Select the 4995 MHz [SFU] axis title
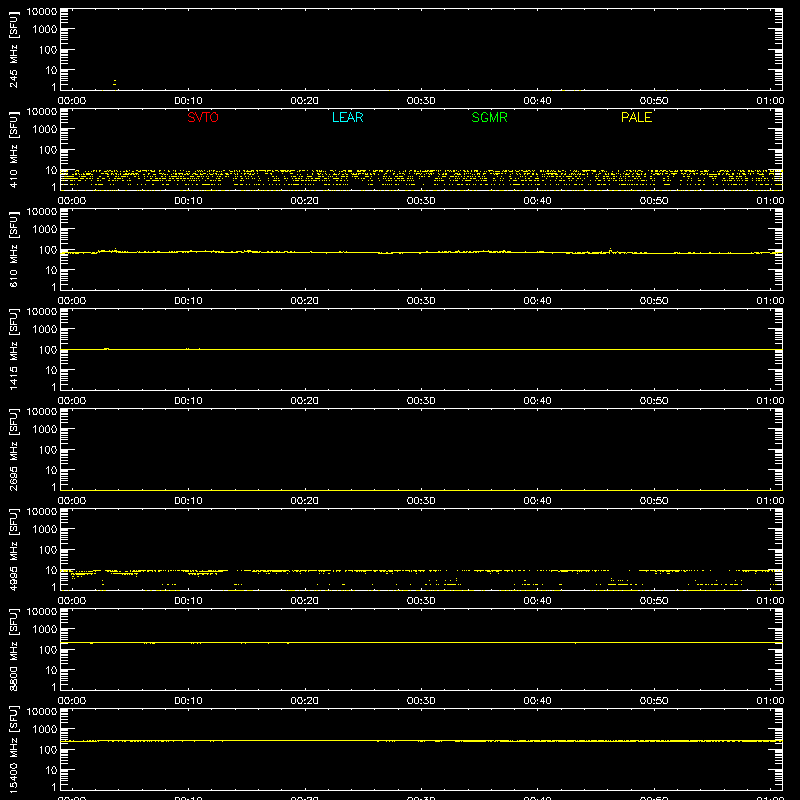Viewport: 800px width, 800px height. point(13,549)
